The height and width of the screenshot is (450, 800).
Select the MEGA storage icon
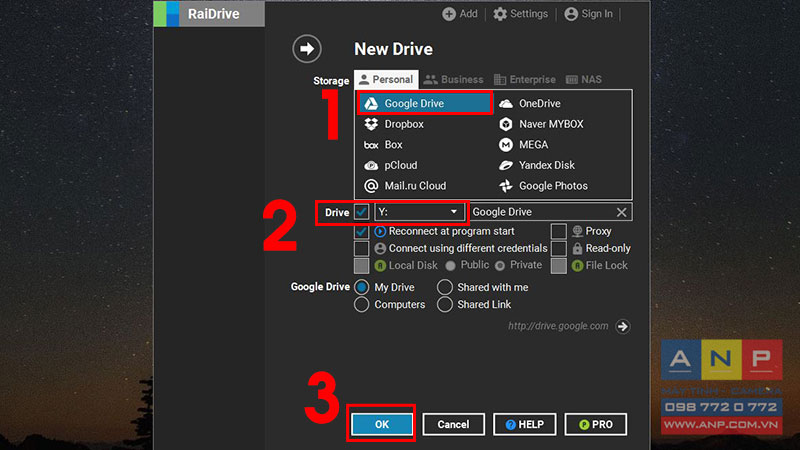506,145
